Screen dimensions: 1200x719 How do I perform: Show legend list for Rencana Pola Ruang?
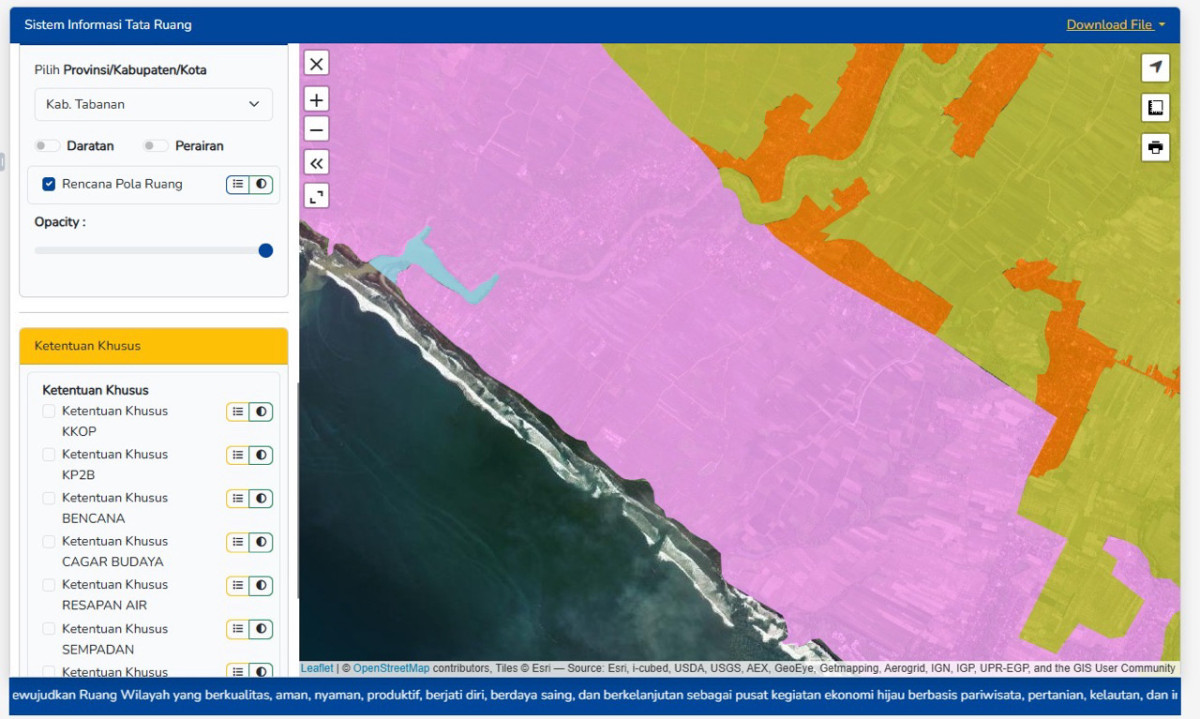point(238,185)
